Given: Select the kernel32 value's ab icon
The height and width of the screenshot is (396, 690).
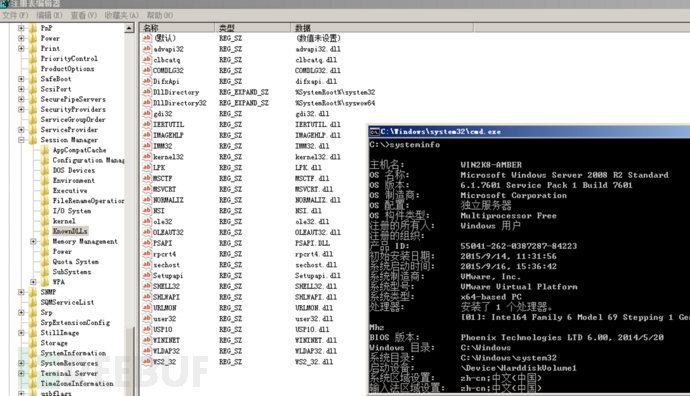Looking at the screenshot, I should (x=147, y=157).
